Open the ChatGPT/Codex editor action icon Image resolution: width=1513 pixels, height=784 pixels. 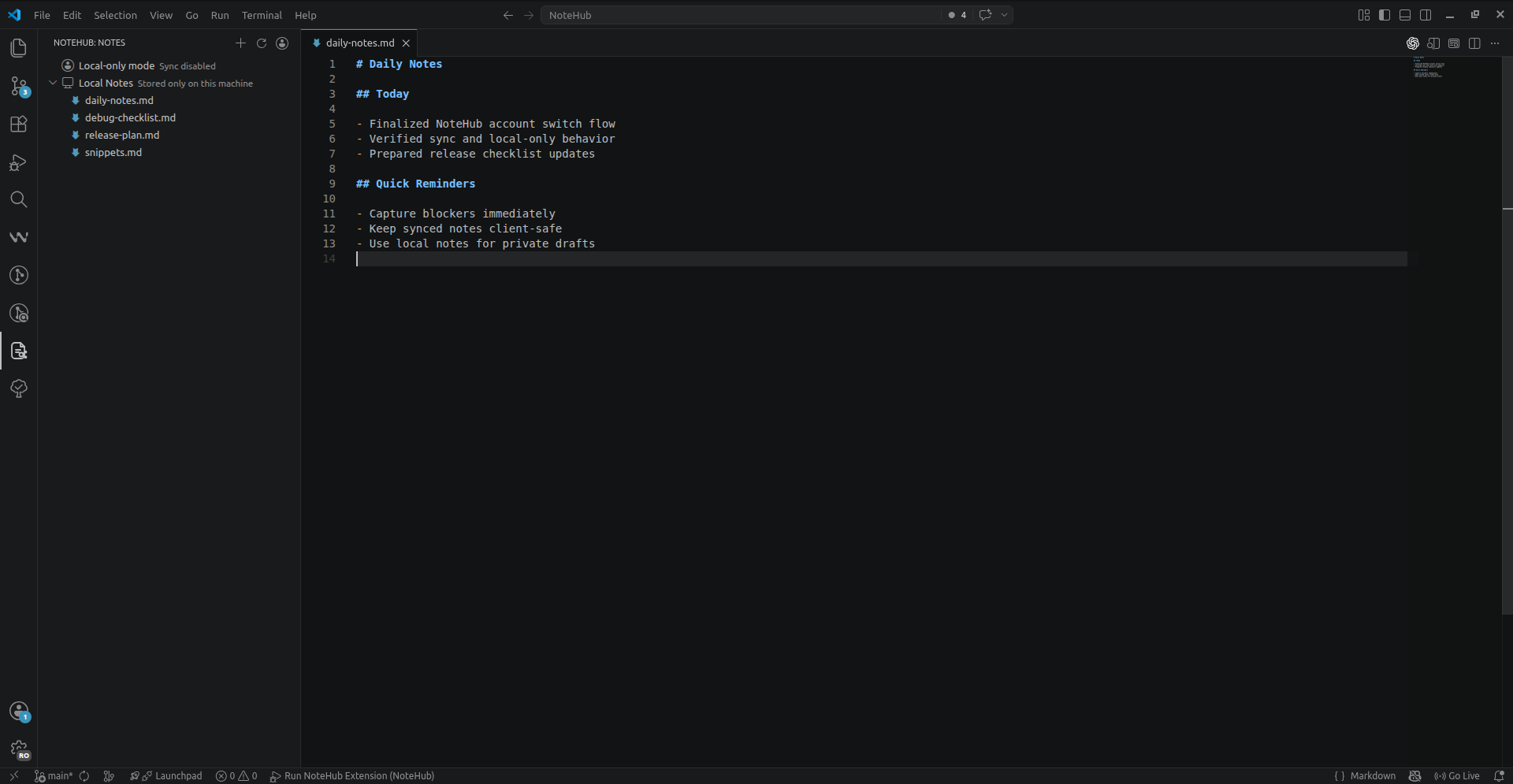1413,43
